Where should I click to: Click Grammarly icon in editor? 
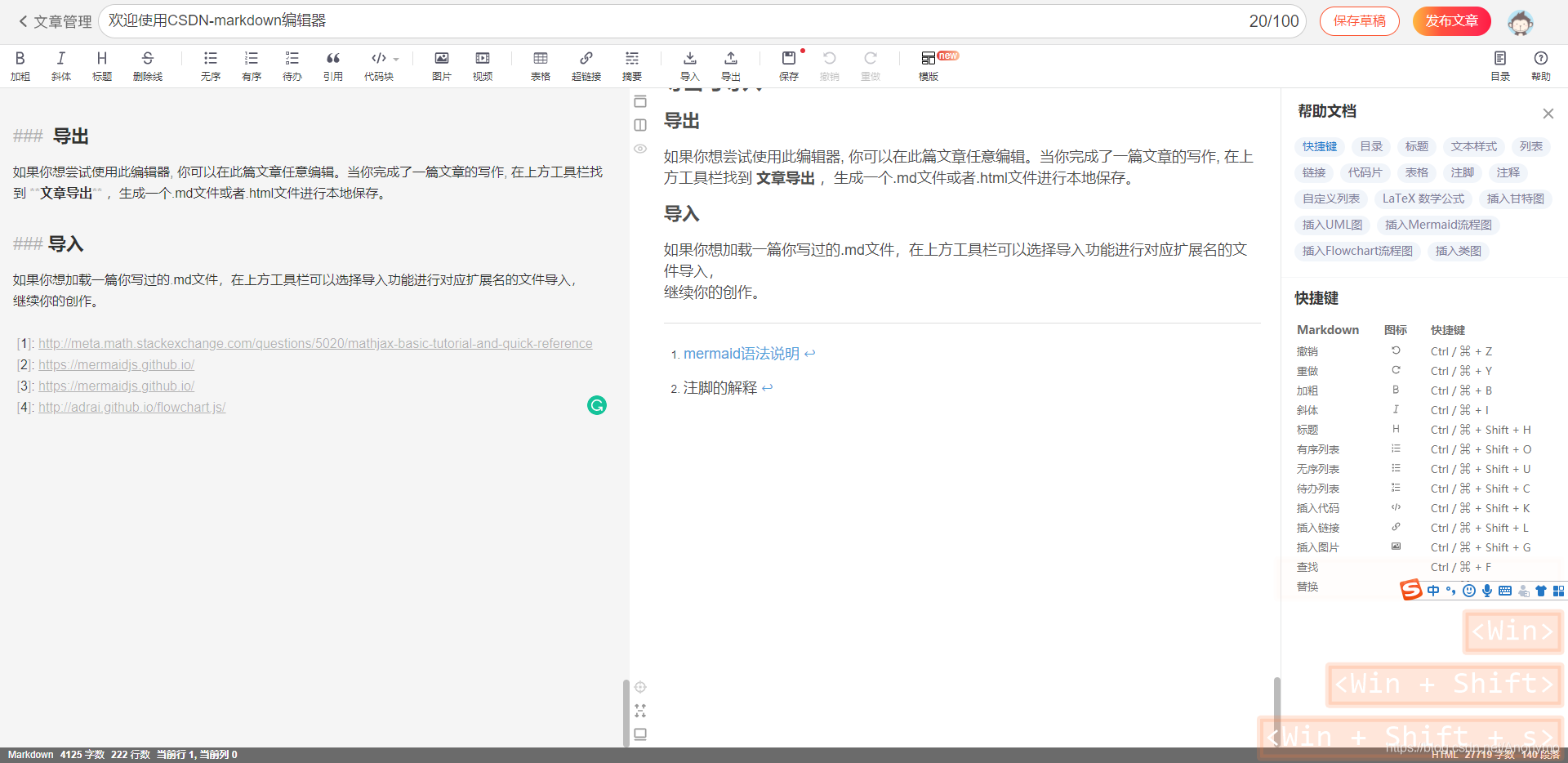click(x=597, y=405)
